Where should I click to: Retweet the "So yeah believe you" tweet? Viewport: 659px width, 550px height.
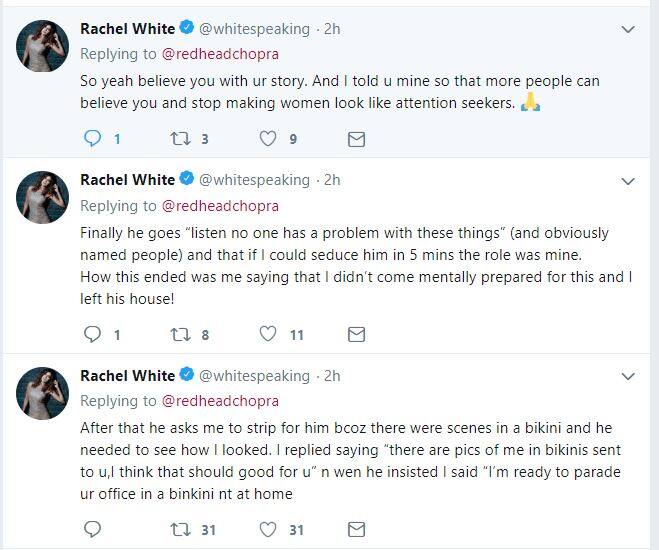180,139
